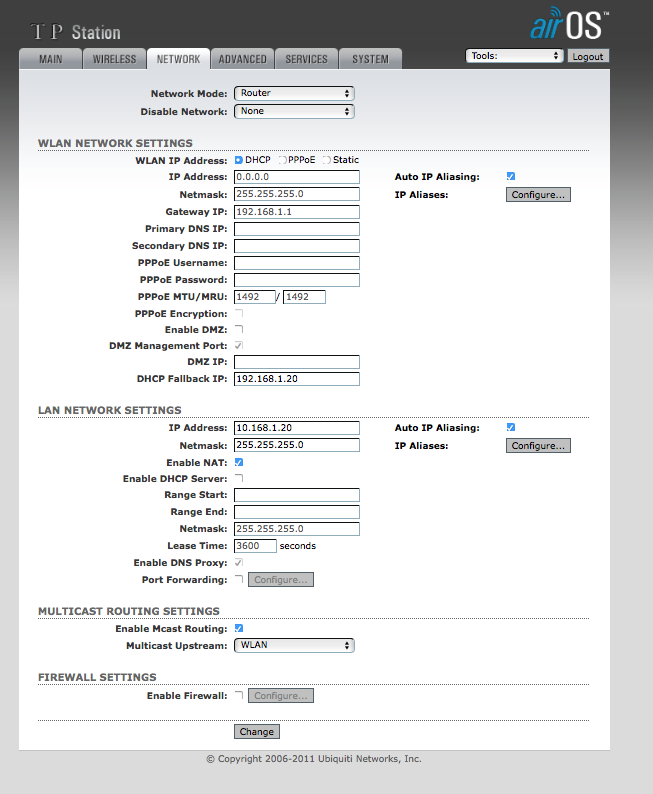The width and height of the screenshot is (653, 794).
Task: Go to the Services tab
Action: [x=306, y=59]
